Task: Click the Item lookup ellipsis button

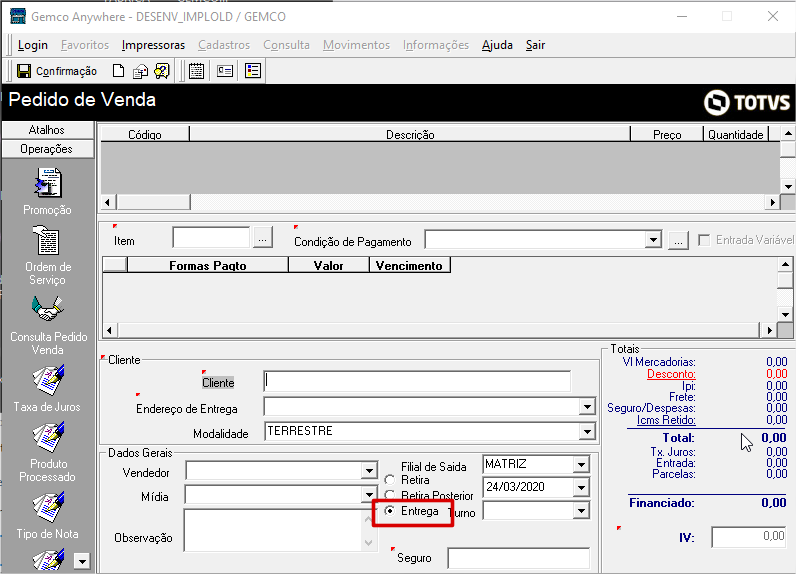Action: (262, 238)
